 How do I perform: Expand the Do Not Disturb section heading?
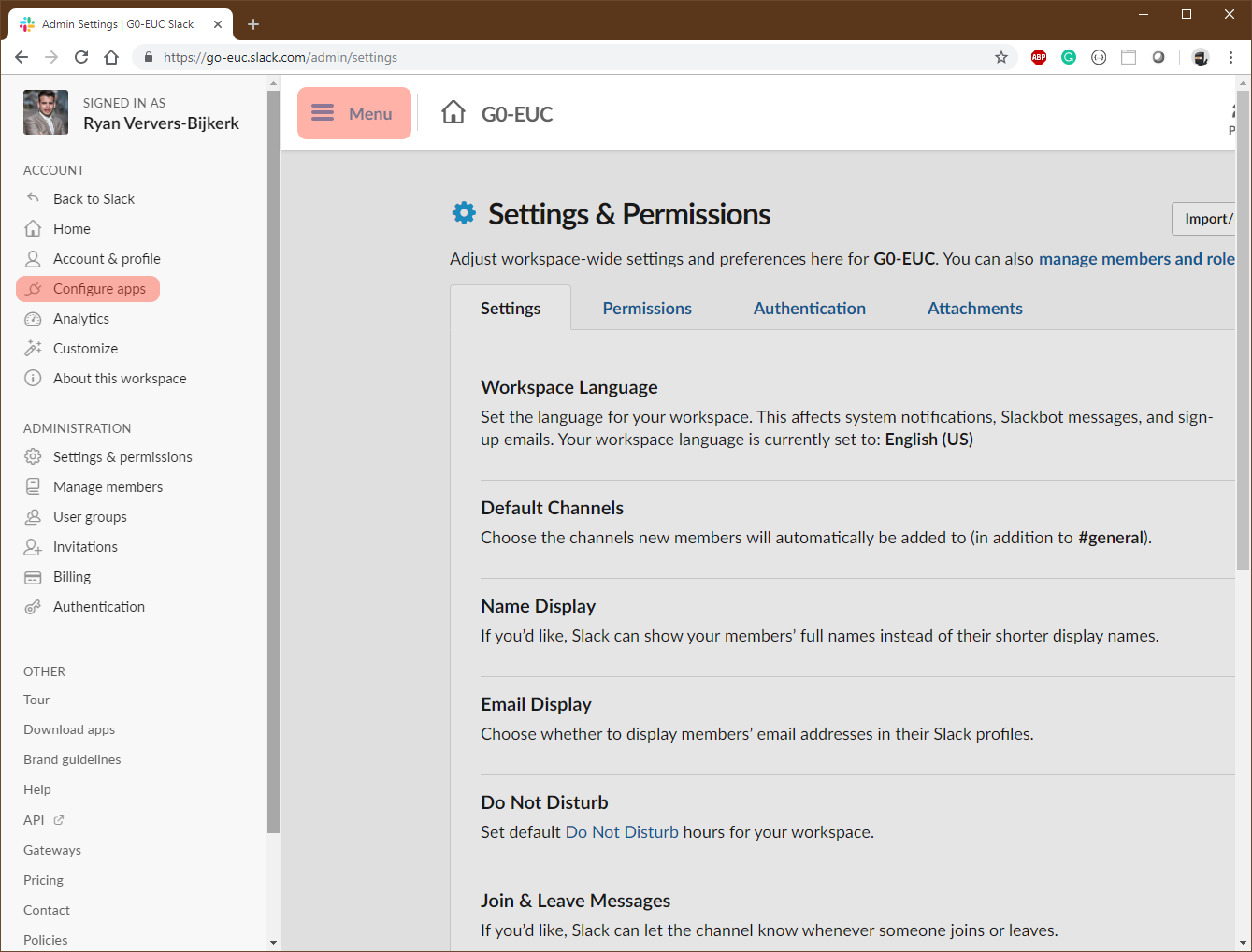(x=544, y=802)
